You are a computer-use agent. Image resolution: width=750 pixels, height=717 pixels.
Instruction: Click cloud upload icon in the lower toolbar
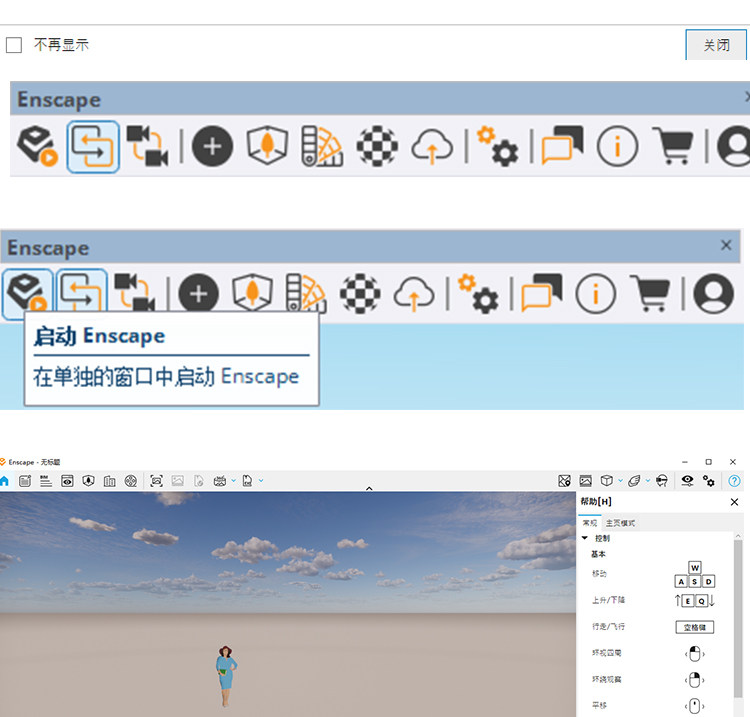(414, 294)
